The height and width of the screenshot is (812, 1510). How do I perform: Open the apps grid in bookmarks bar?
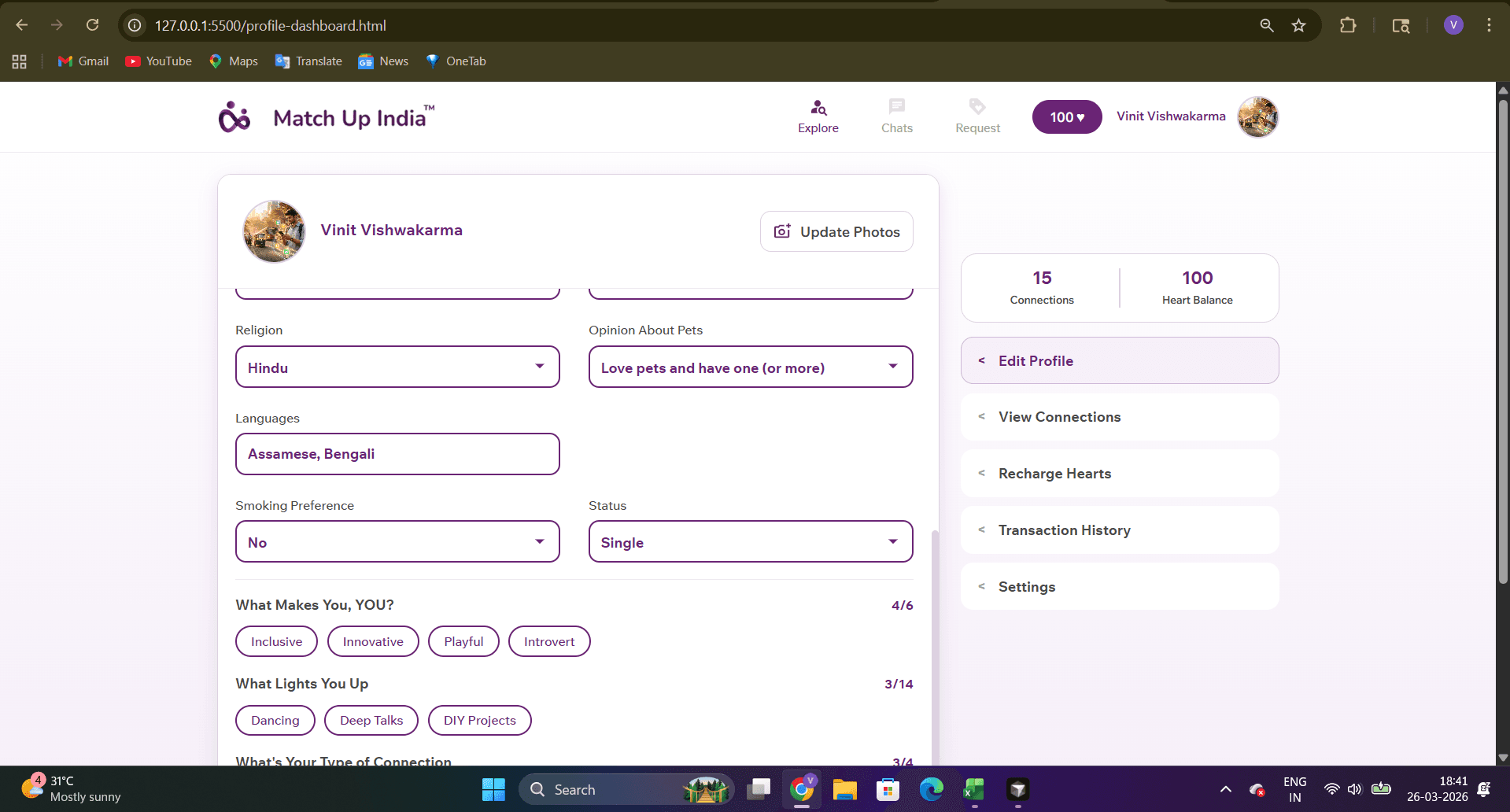click(20, 61)
